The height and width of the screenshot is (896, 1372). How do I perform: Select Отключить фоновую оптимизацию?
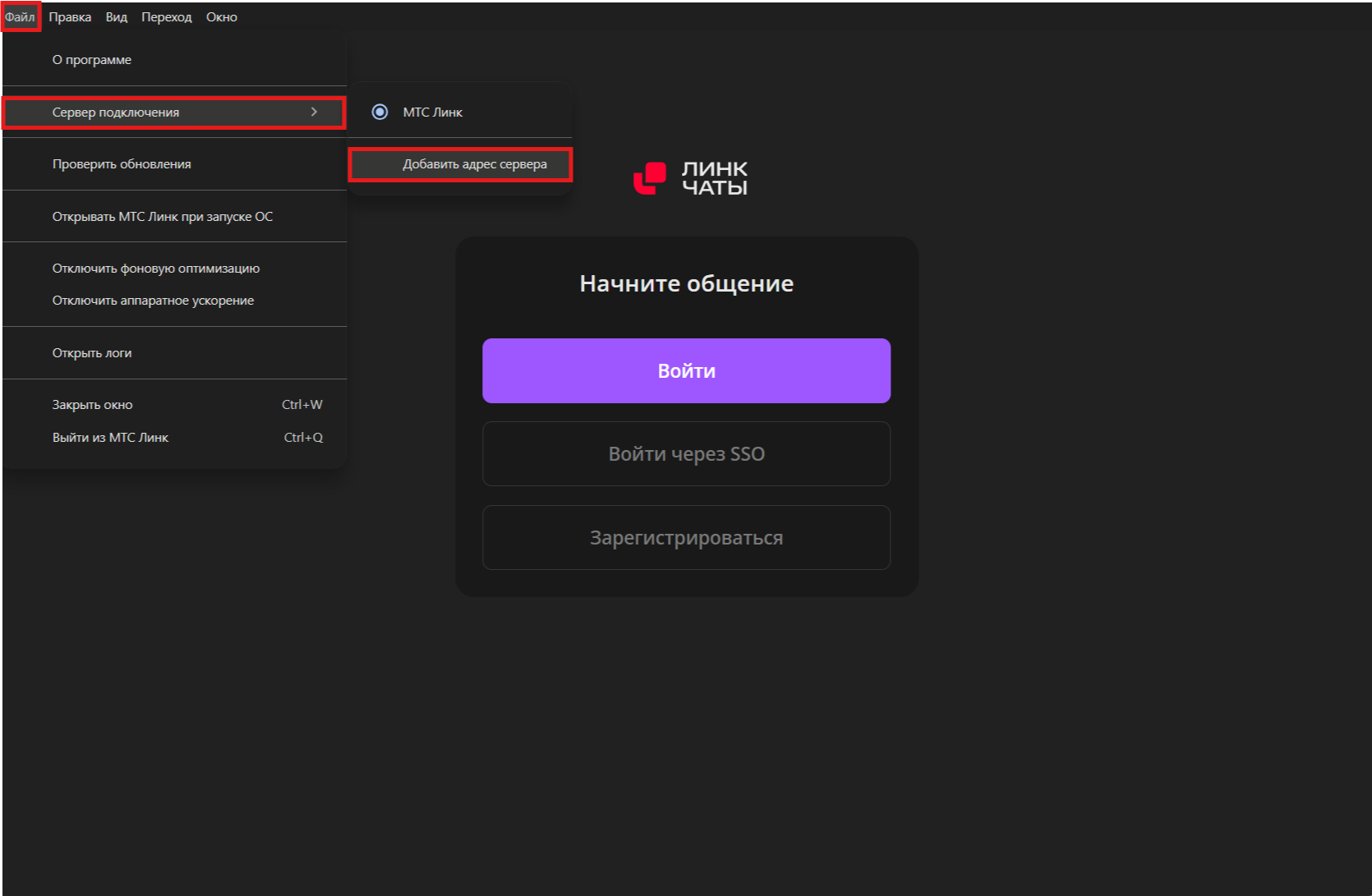174,269
